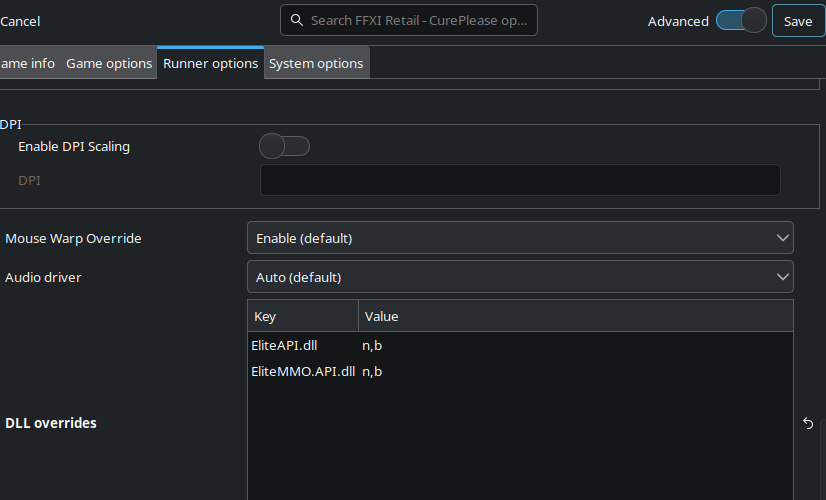The image size is (826, 500).
Task: Click the Mouse Warp Override label
Action: [x=73, y=238]
